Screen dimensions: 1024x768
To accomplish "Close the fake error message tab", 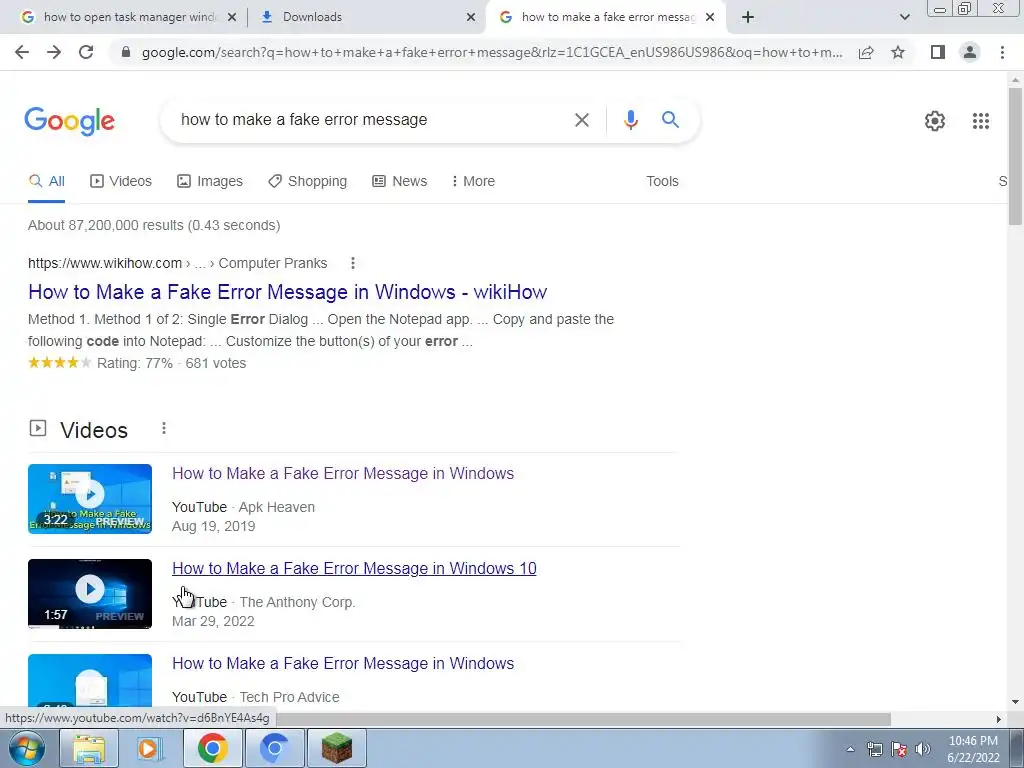I will pos(710,17).
